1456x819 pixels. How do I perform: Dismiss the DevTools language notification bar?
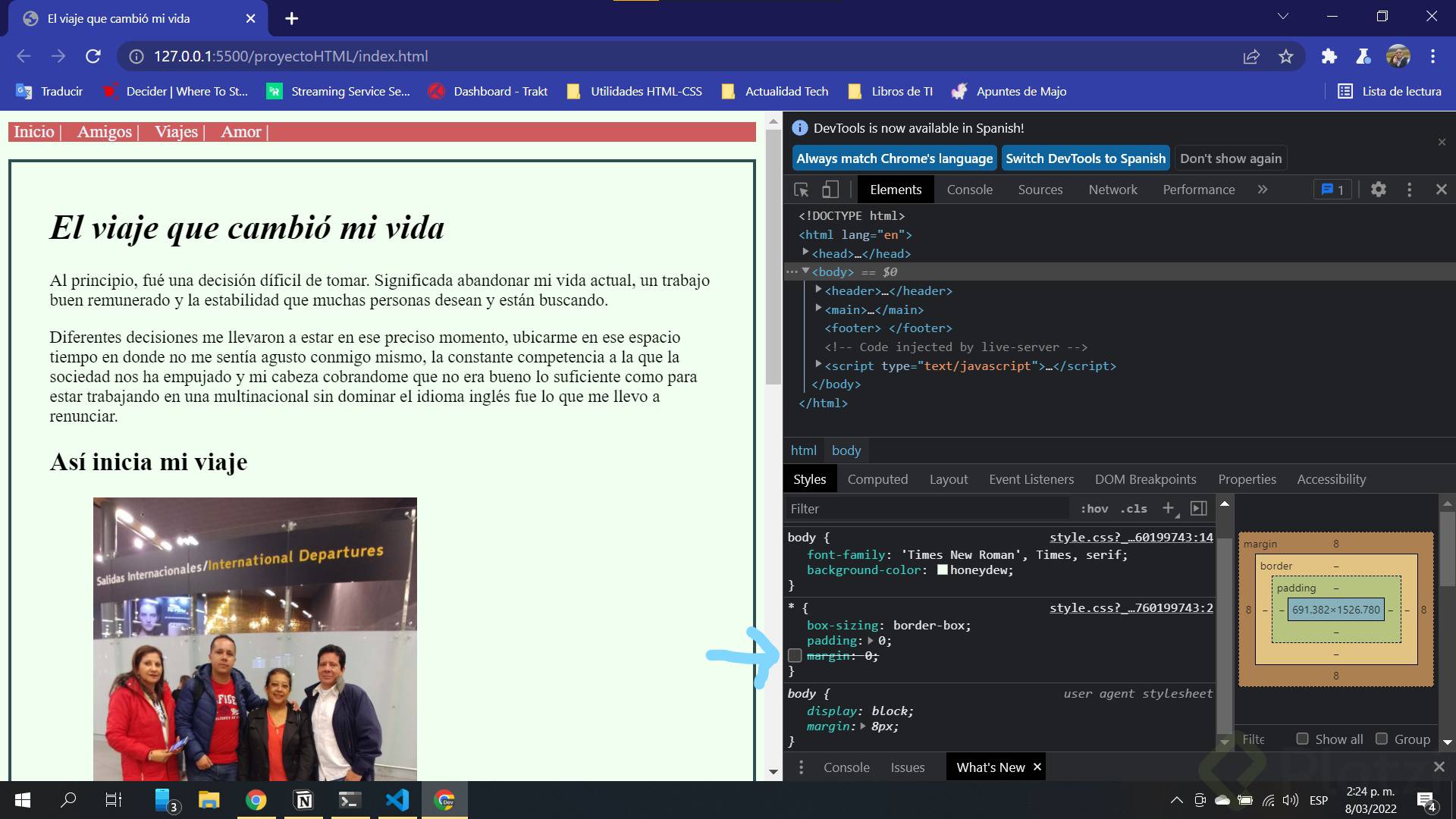tap(1442, 142)
